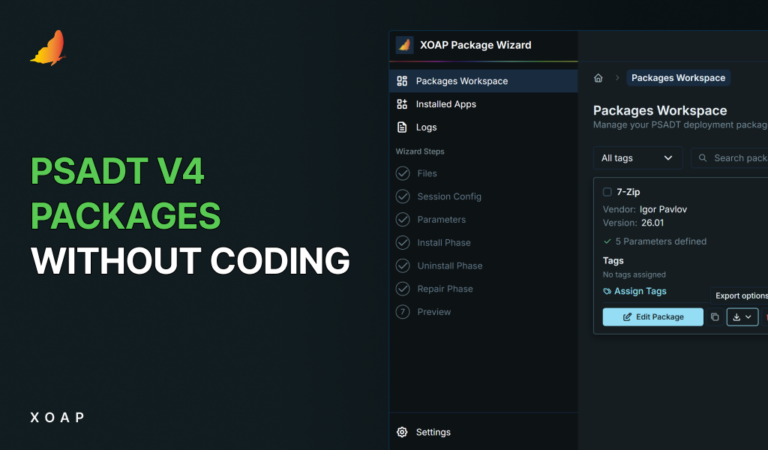This screenshot has width=768, height=450.
Task: Tick the 7-Zip package checkbox
Action: pos(607,192)
